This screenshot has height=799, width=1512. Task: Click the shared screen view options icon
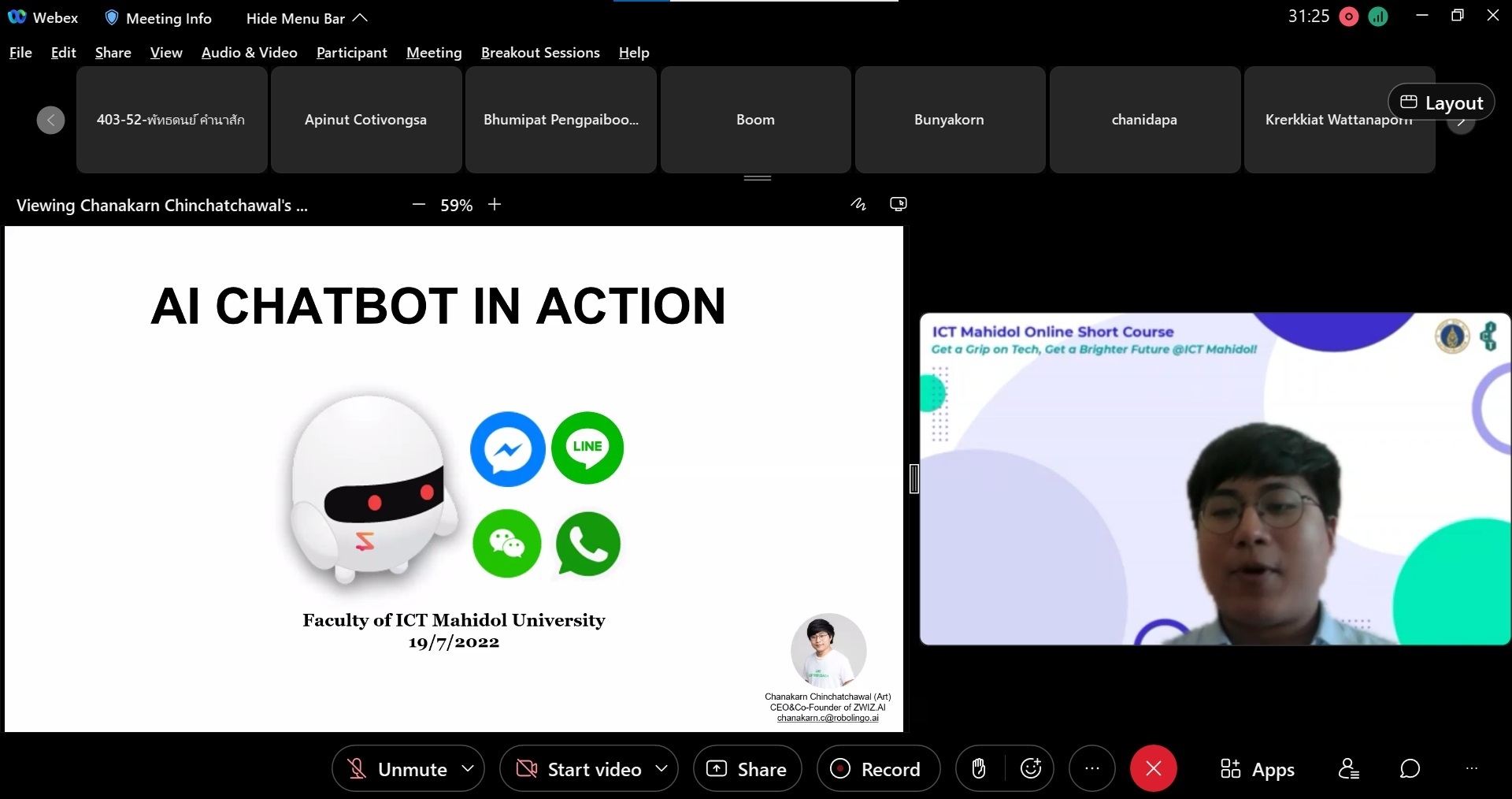[898, 205]
